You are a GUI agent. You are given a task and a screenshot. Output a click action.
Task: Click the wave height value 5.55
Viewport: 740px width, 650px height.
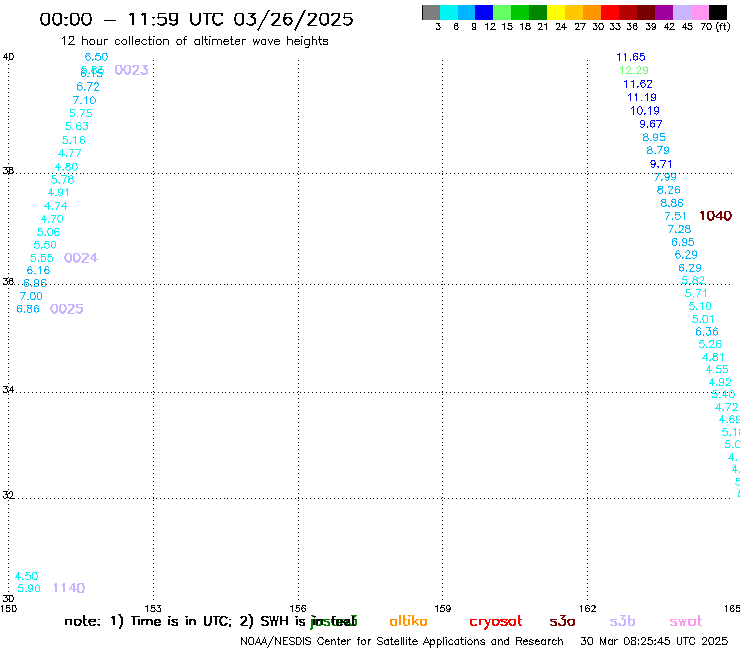42,258
